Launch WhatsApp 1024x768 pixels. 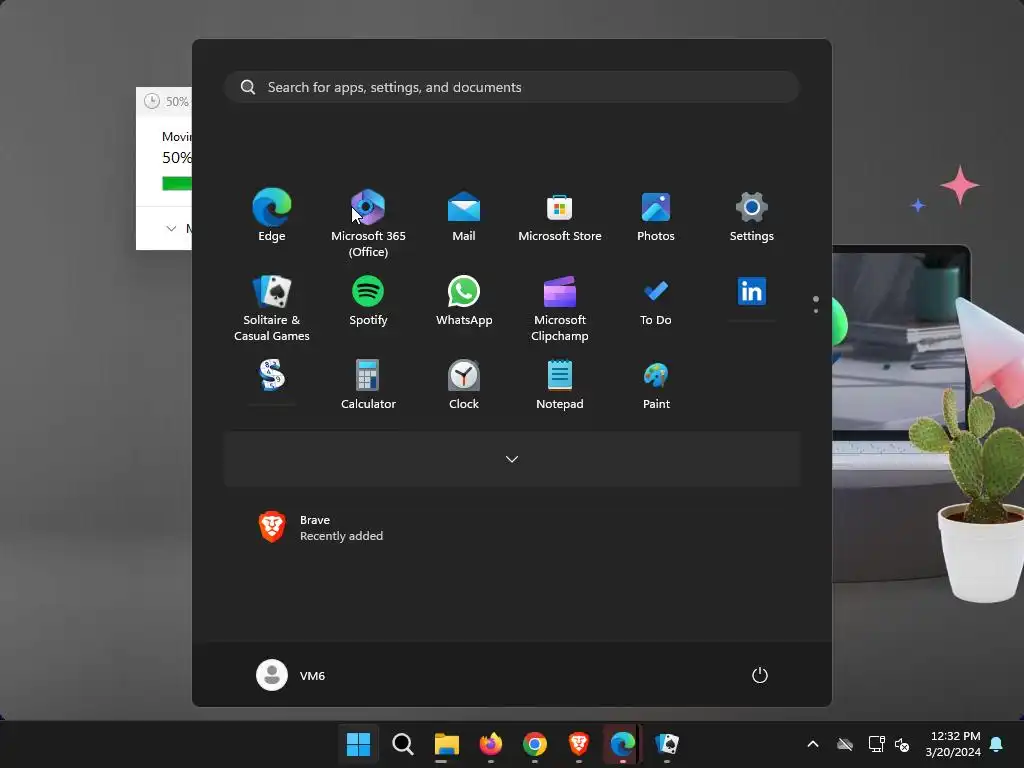pyautogui.click(x=464, y=300)
